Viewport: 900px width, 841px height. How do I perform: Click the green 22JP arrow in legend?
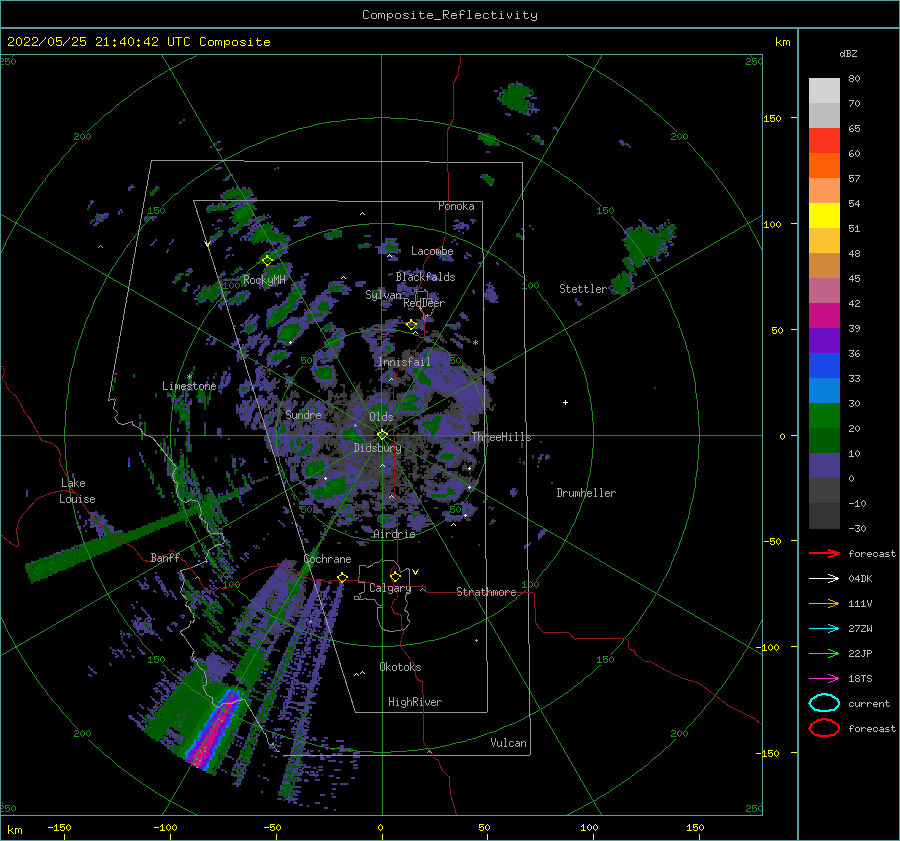coord(825,653)
